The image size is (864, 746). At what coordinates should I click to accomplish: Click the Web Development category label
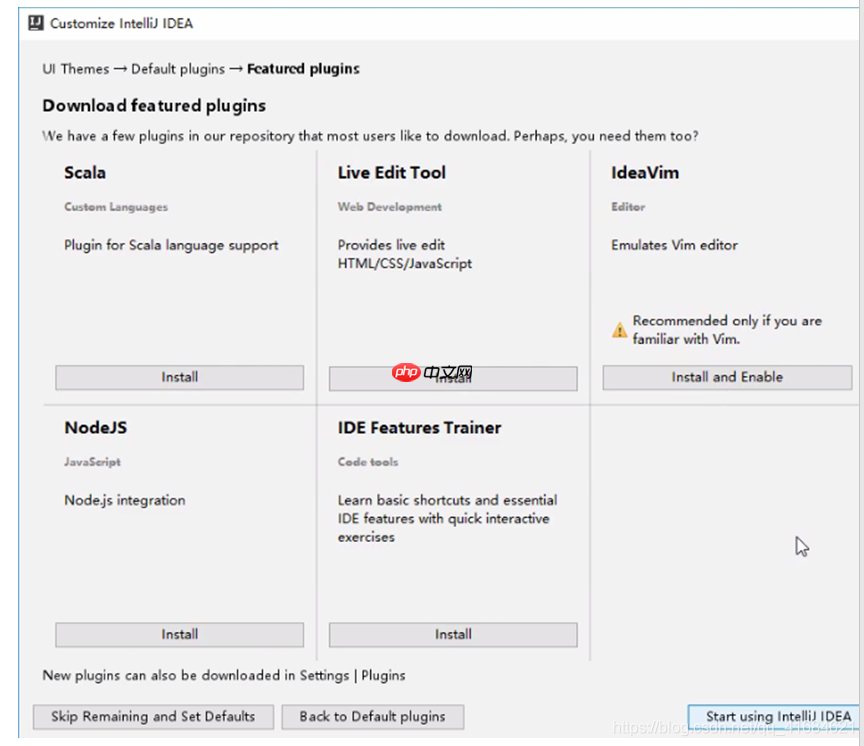pyautogui.click(x=390, y=207)
